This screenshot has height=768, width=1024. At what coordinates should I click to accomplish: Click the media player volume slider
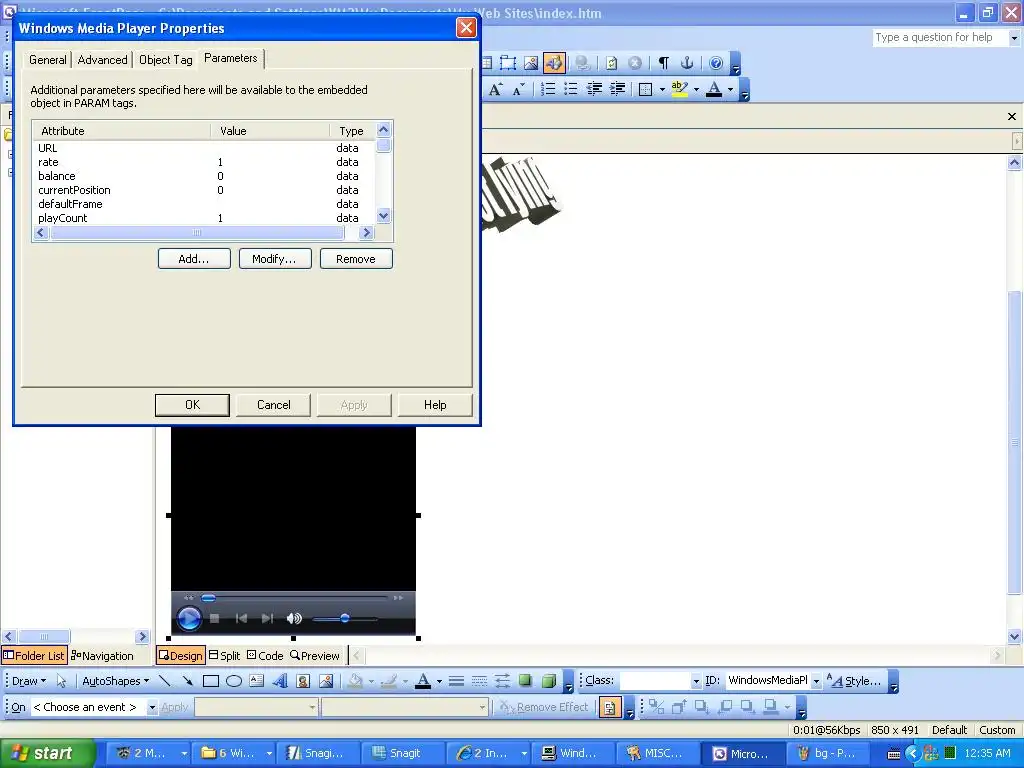(345, 618)
